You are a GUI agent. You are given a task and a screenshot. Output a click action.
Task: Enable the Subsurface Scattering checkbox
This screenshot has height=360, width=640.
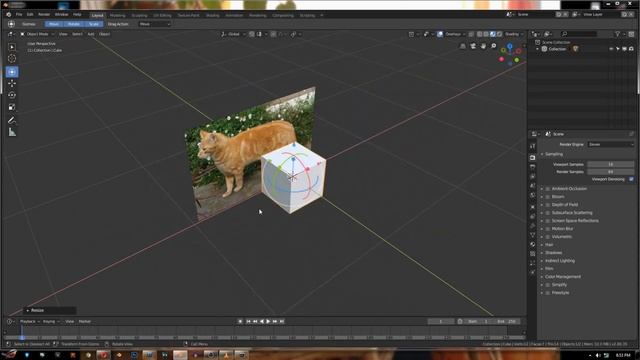tap(548, 213)
